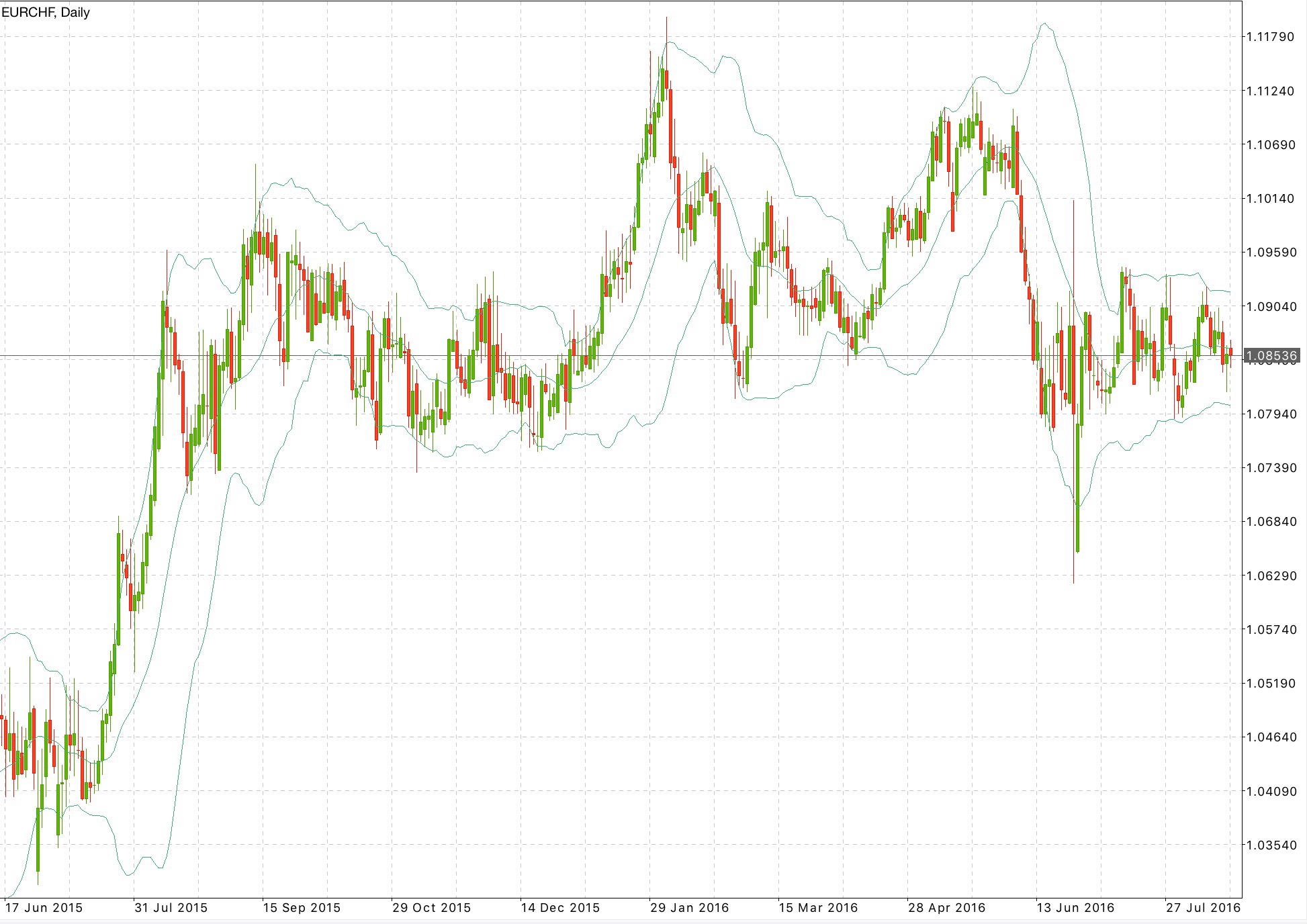Viewport: 1307px width, 924px height.
Task: Select the current price tag 1.08536
Action: click(1272, 355)
